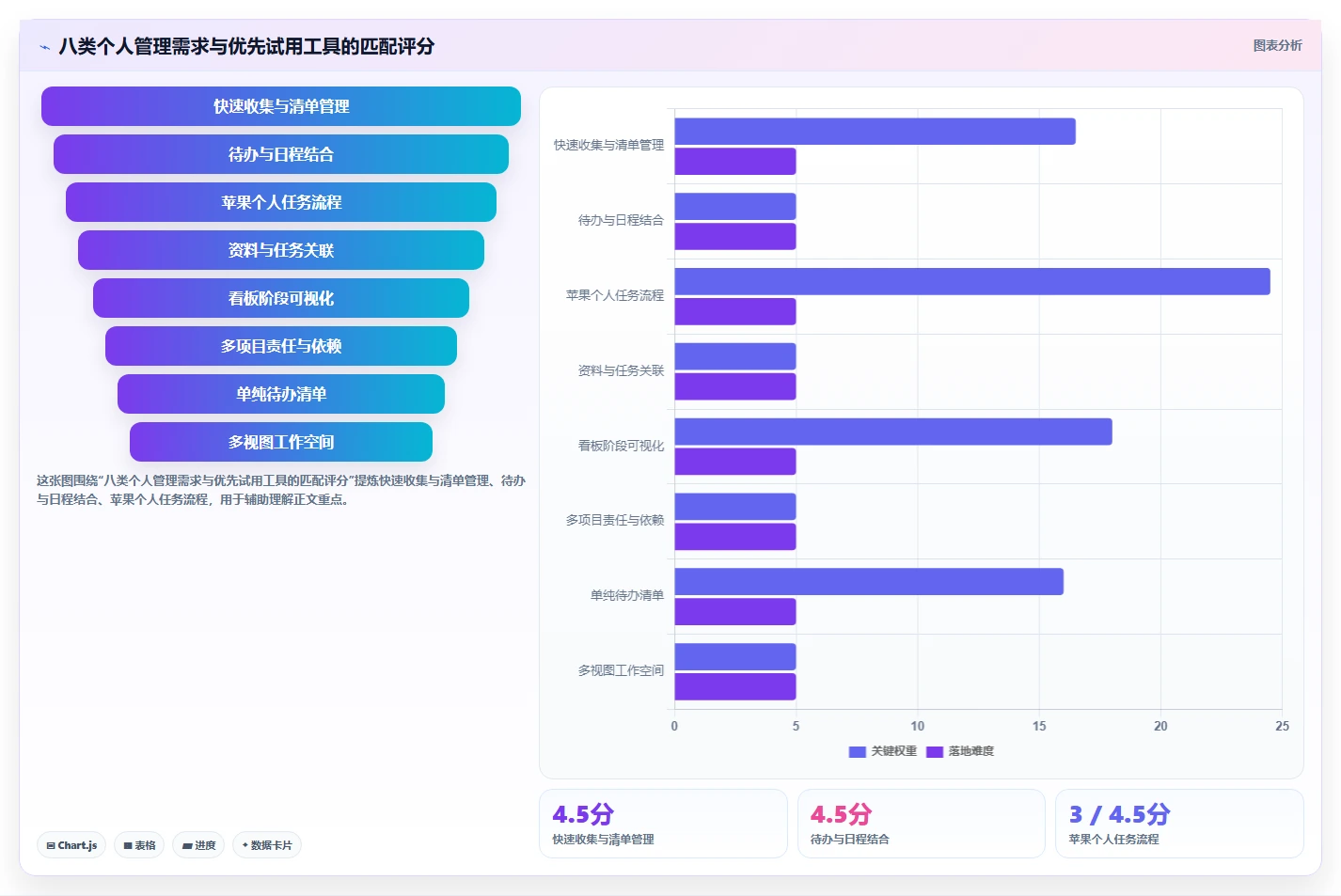Click the 看板阶段可视化 axis label in chart
The width and height of the screenshot is (1341, 896).
pyautogui.click(x=621, y=446)
